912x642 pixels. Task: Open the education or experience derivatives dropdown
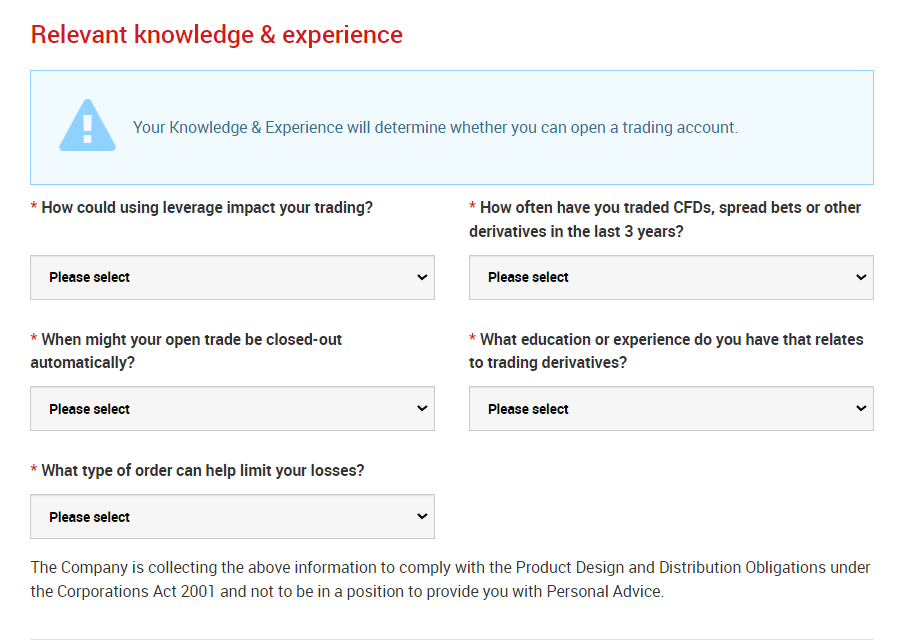[x=671, y=408]
